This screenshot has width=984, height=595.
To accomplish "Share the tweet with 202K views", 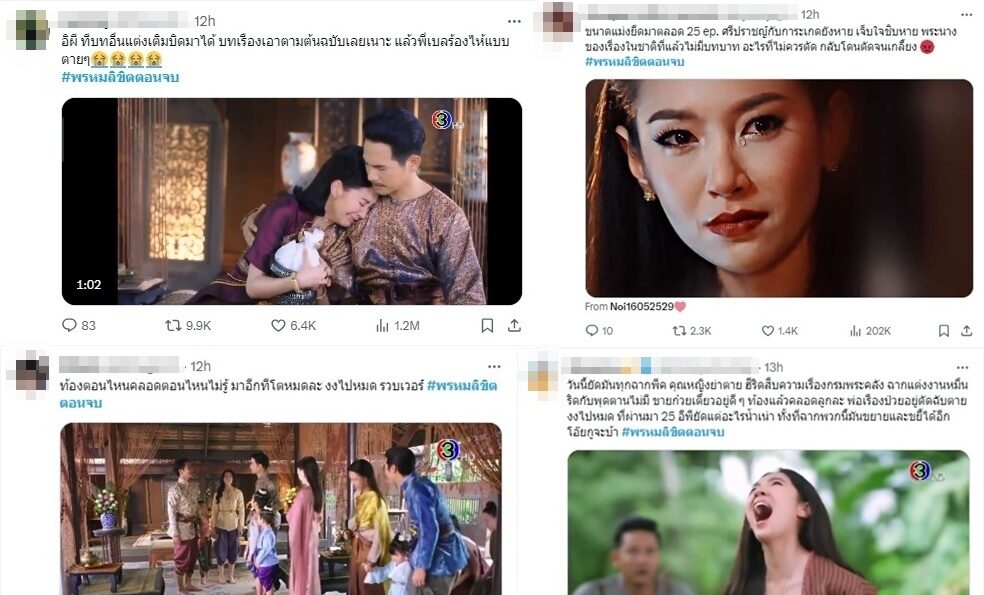I will 966,331.
